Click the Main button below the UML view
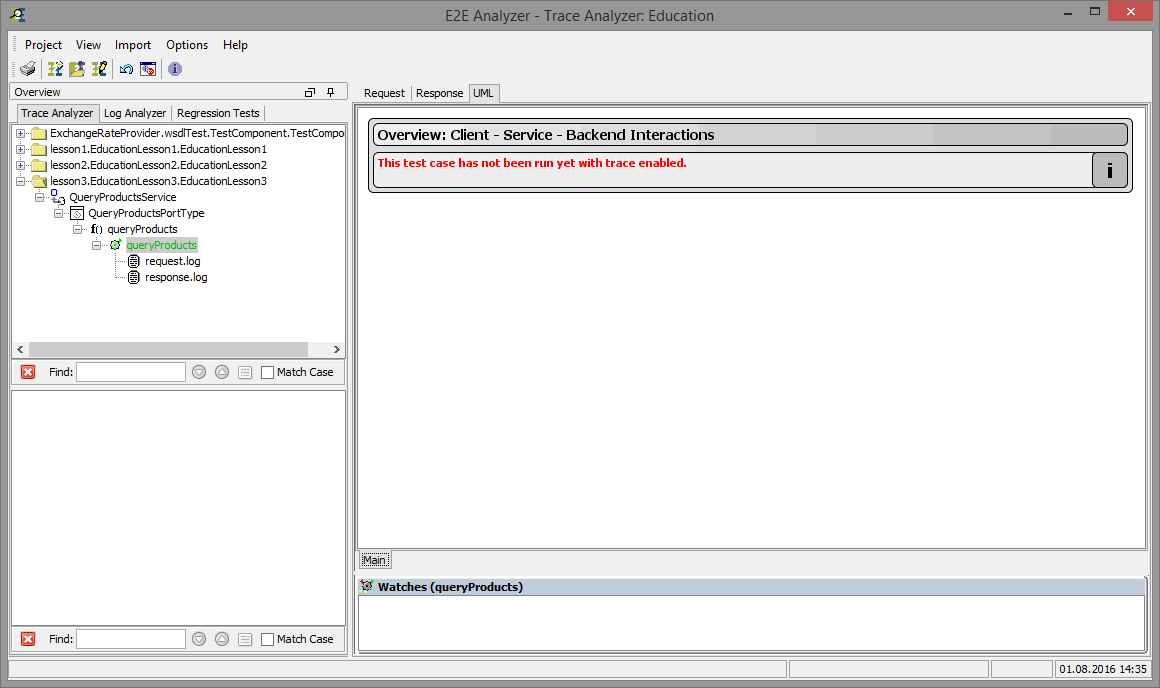Screen dimensions: 1160x688 pos(375,559)
